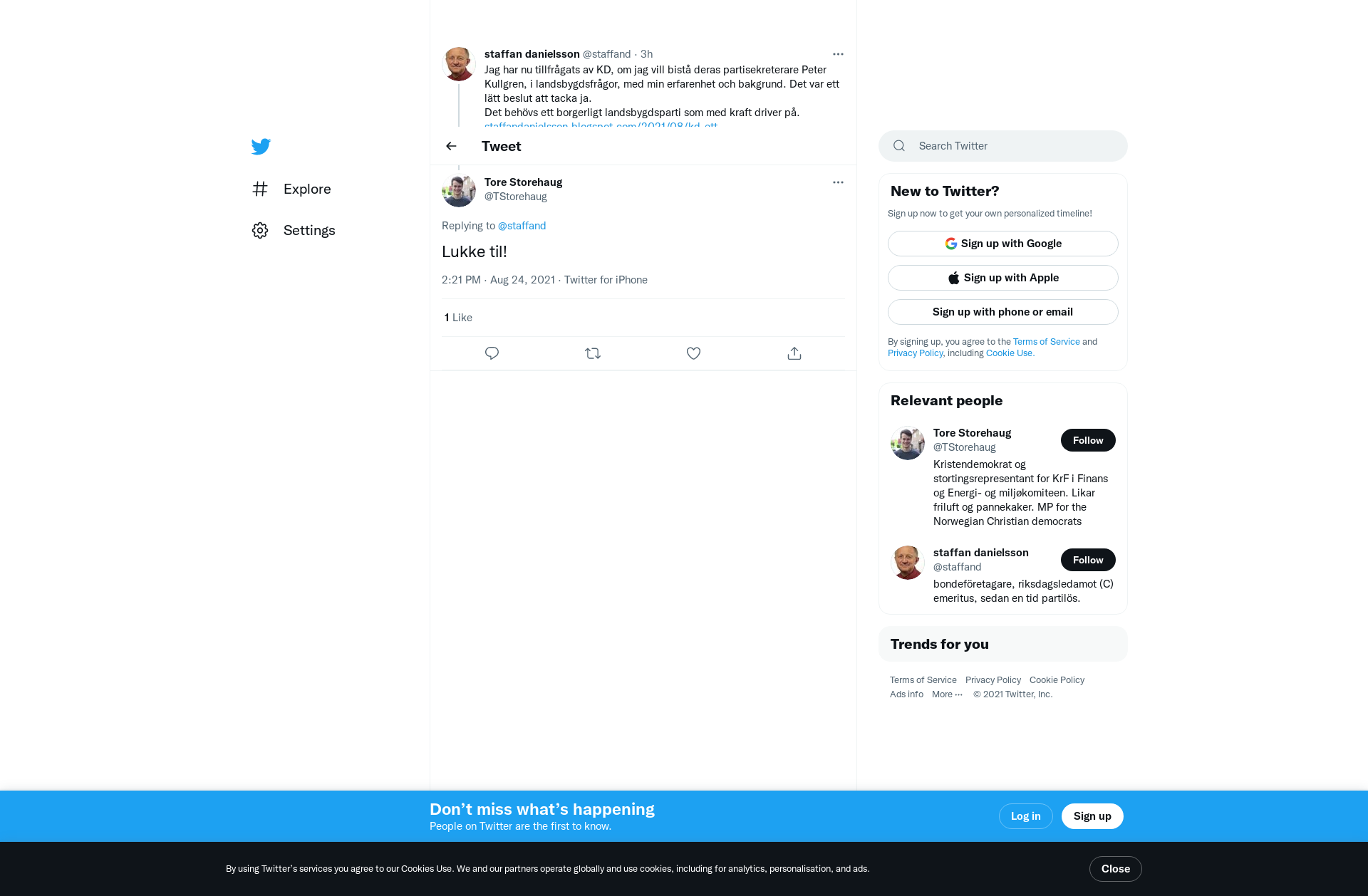Open Settings from sidebar

coord(294,230)
